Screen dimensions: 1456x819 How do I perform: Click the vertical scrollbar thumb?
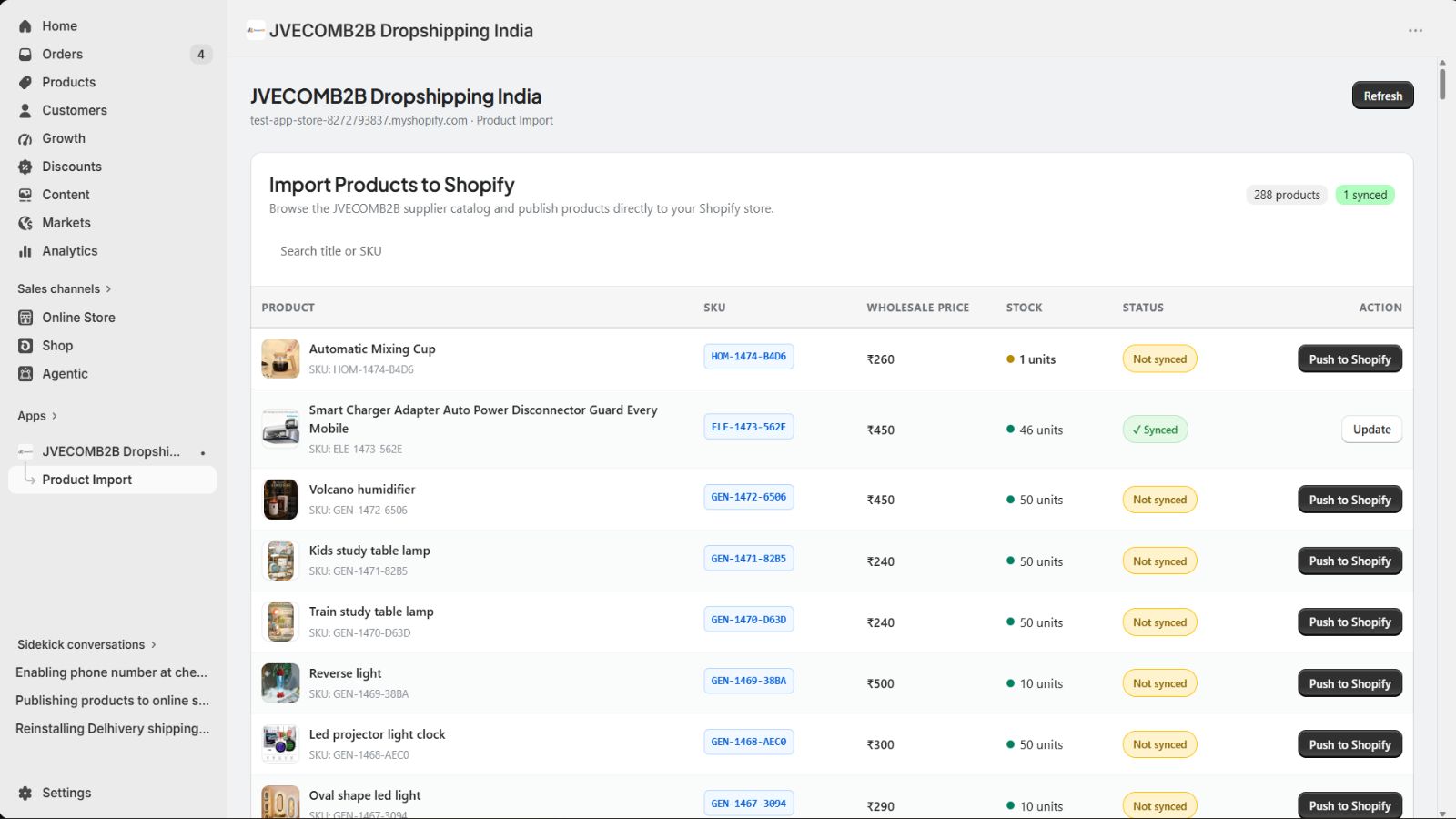point(1442,83)
